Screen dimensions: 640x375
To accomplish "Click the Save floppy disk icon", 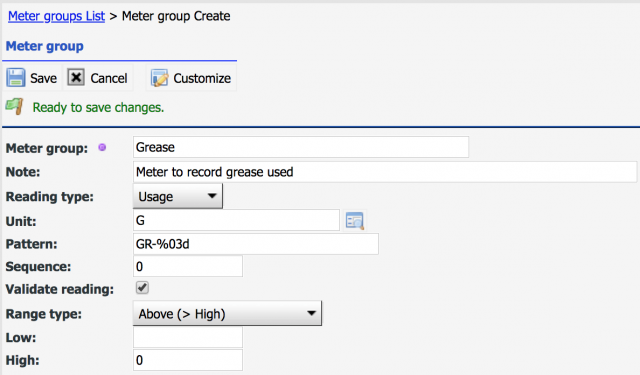I will (16, 77).
